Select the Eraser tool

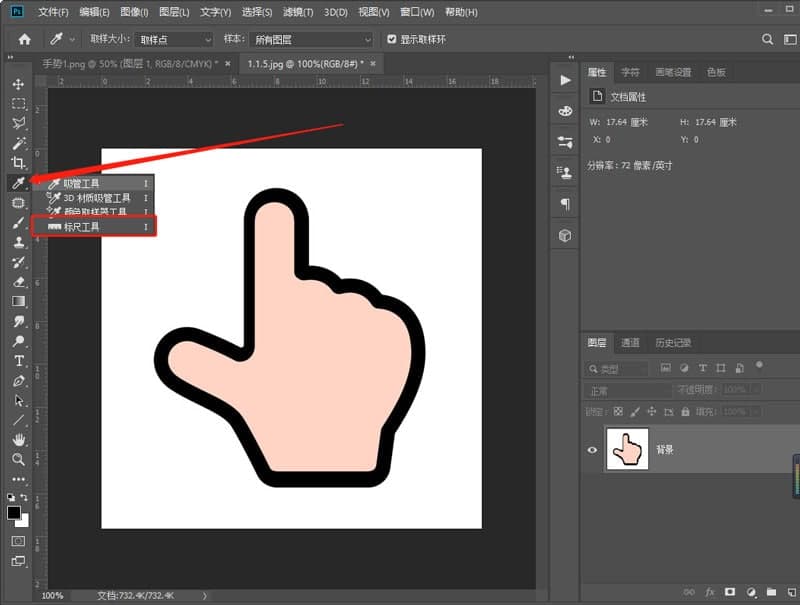[18, 282]
